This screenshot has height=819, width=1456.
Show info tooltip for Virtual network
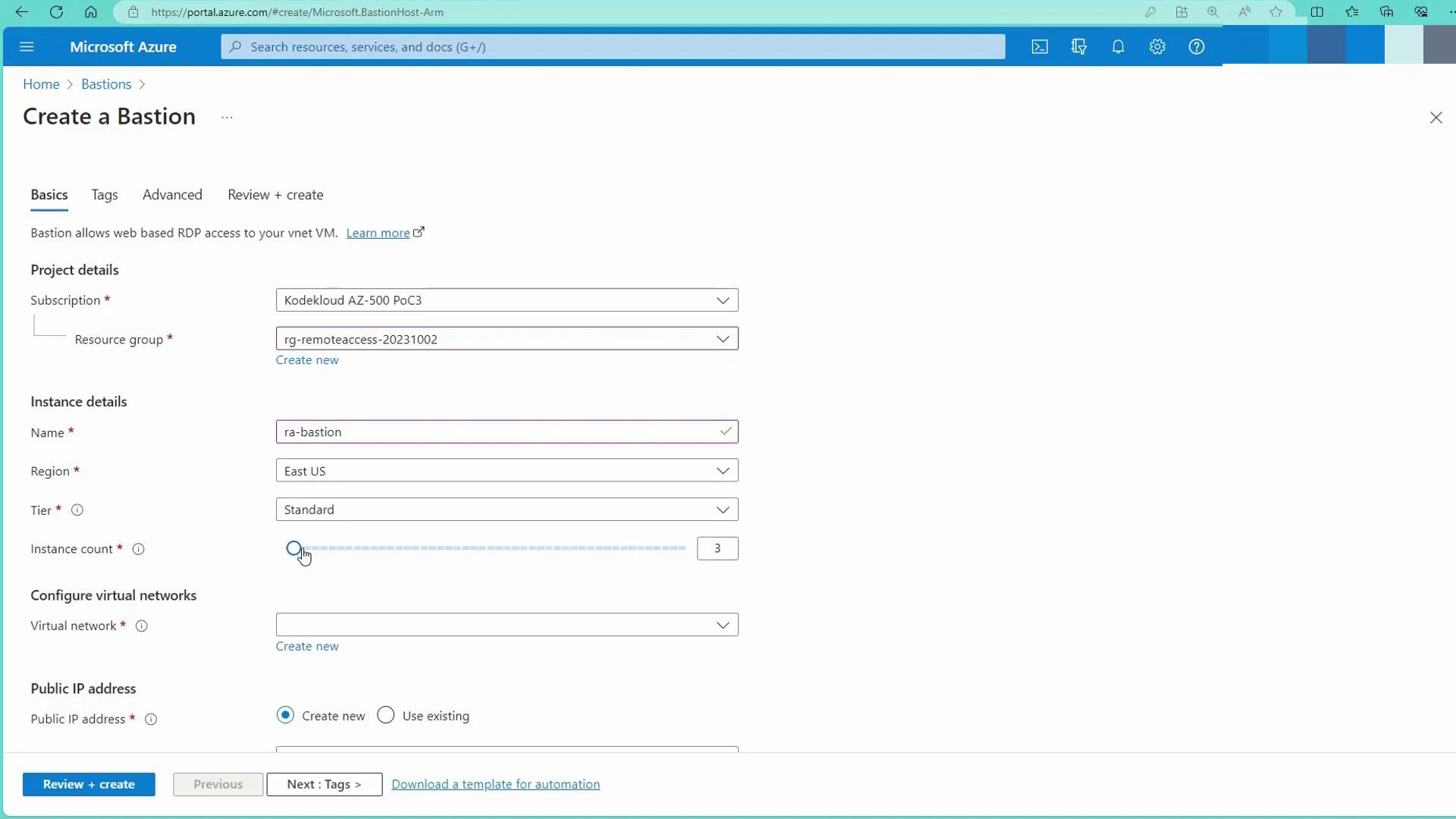pos(141,626)
